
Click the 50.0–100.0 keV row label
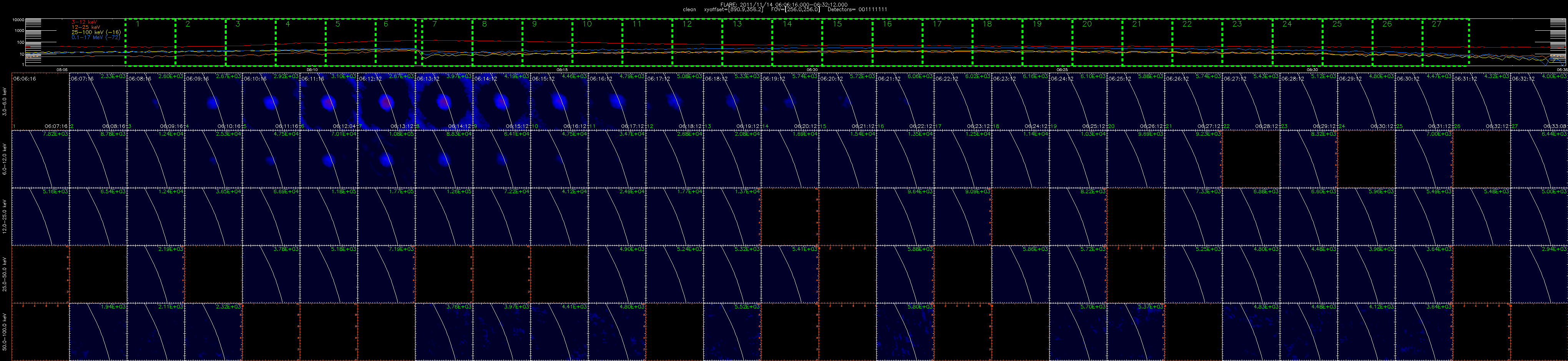pyautogui.click(x=5, y=332)
